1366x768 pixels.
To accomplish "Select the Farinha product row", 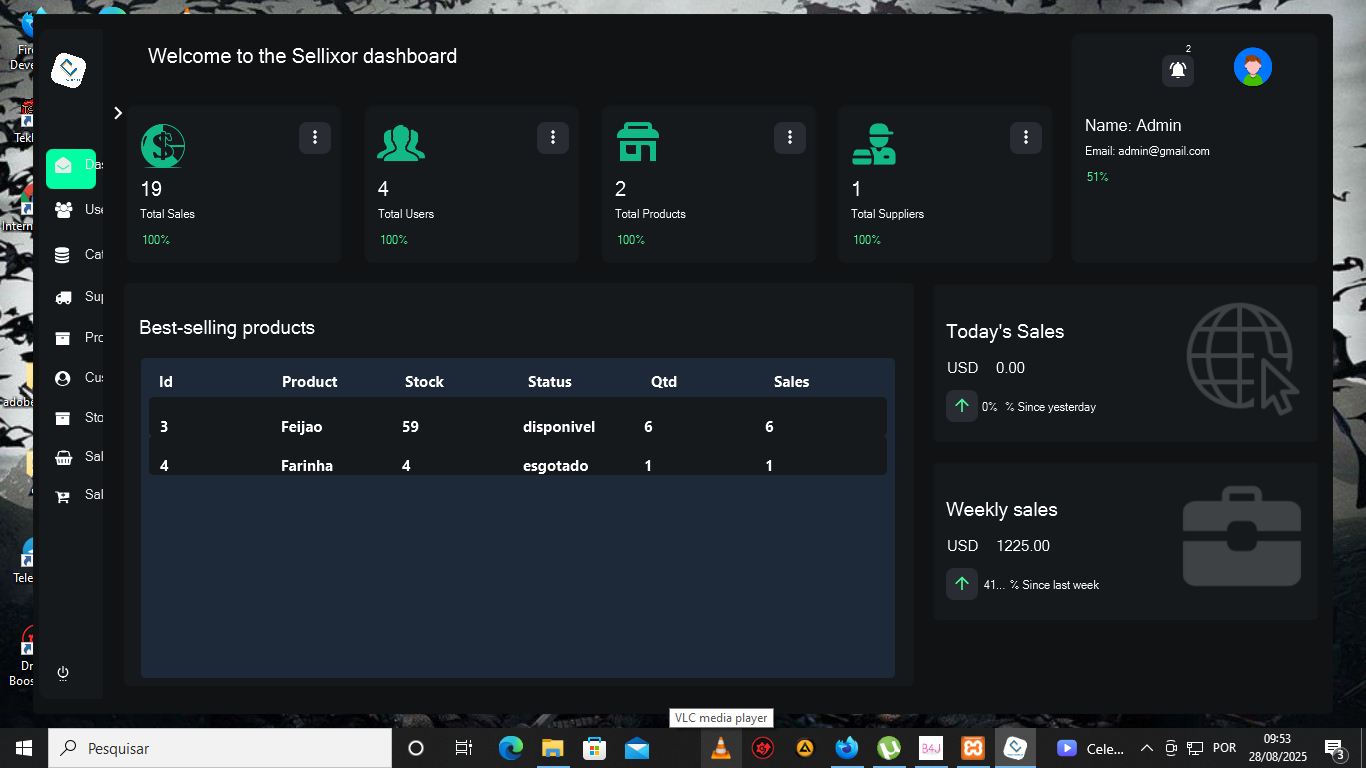I will pyautogui.click(x=518, y=456).
